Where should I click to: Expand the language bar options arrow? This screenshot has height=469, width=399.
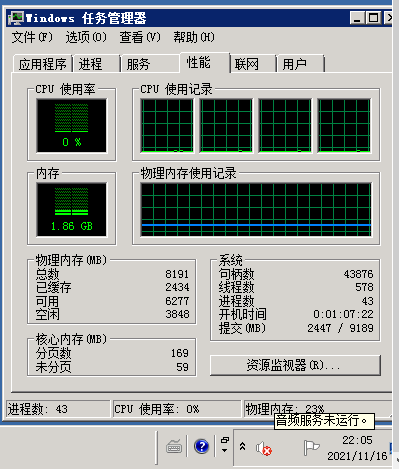(225, 451)
